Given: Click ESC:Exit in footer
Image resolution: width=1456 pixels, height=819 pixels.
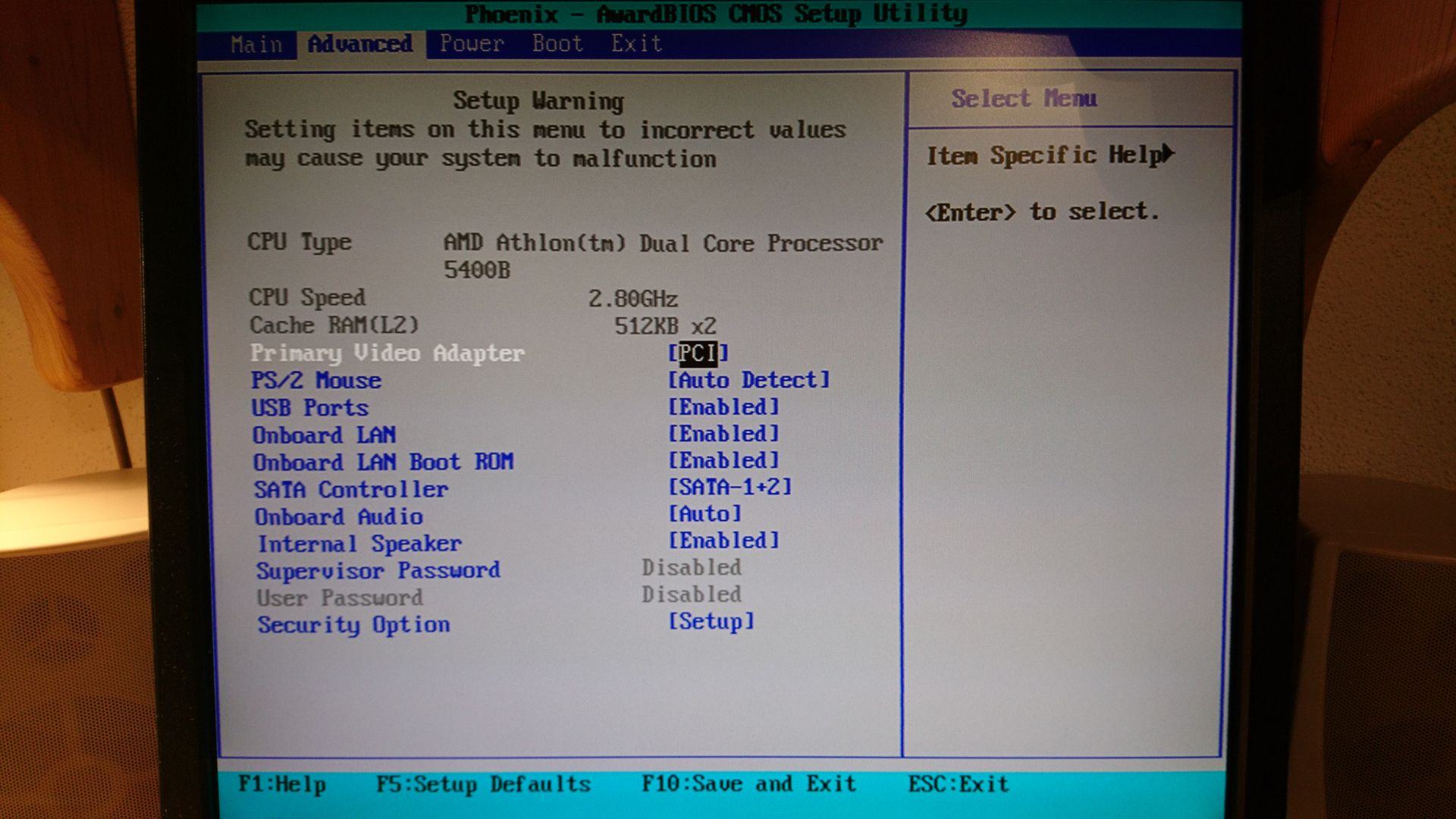Looking at the screenshot, I should click(x=959, y=784).
